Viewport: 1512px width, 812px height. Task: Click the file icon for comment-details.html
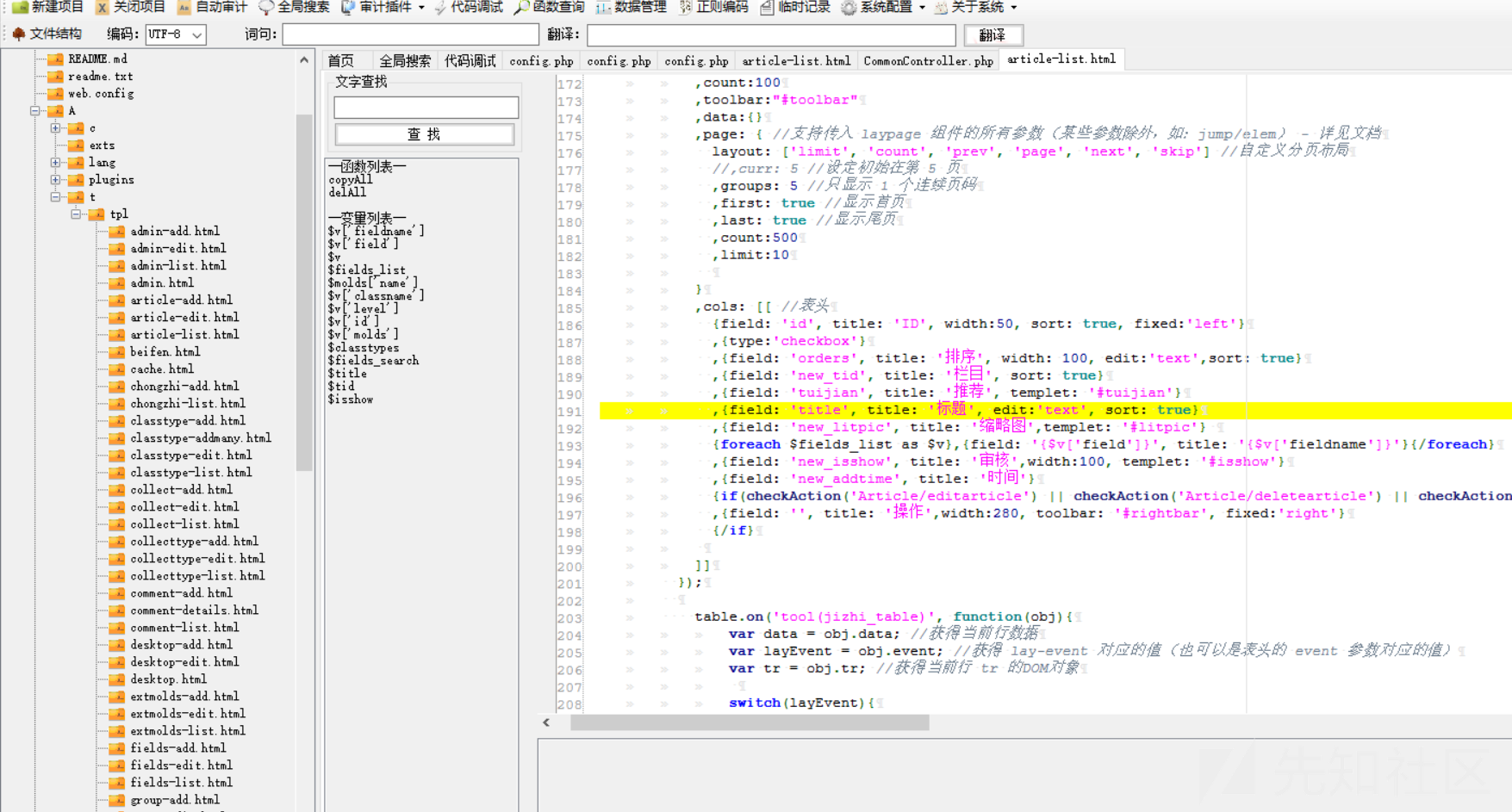117,610
